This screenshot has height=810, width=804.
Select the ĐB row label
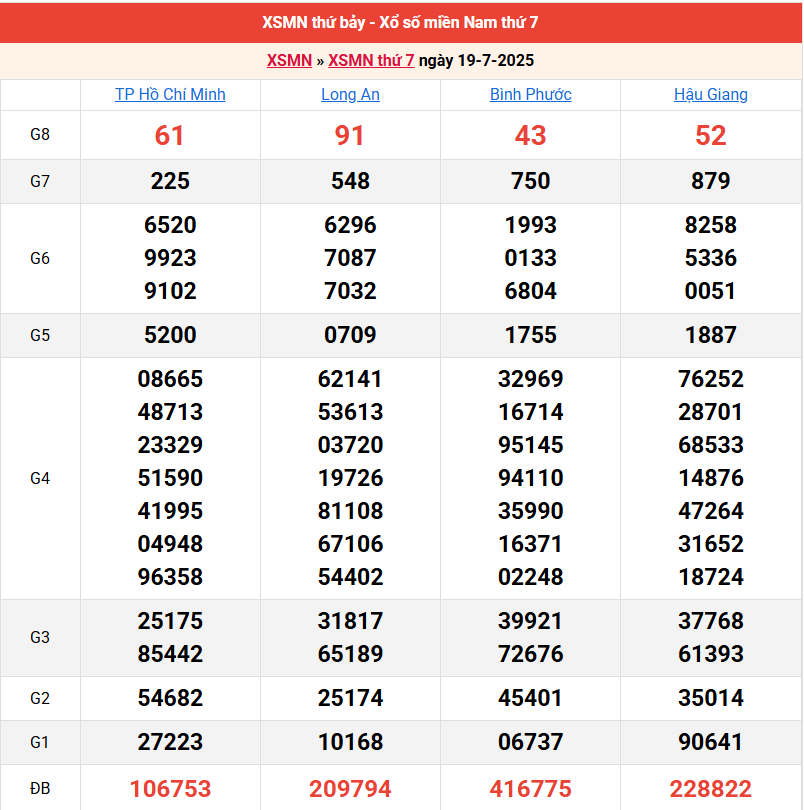pyautogui.click(x=40, y=788)
